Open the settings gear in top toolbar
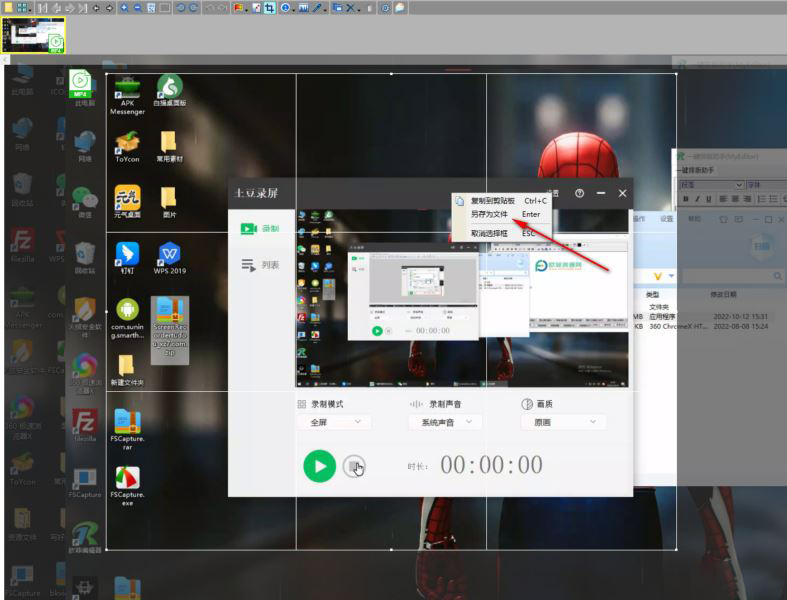This screenshot has height=600, width=787. coord(385,8)
